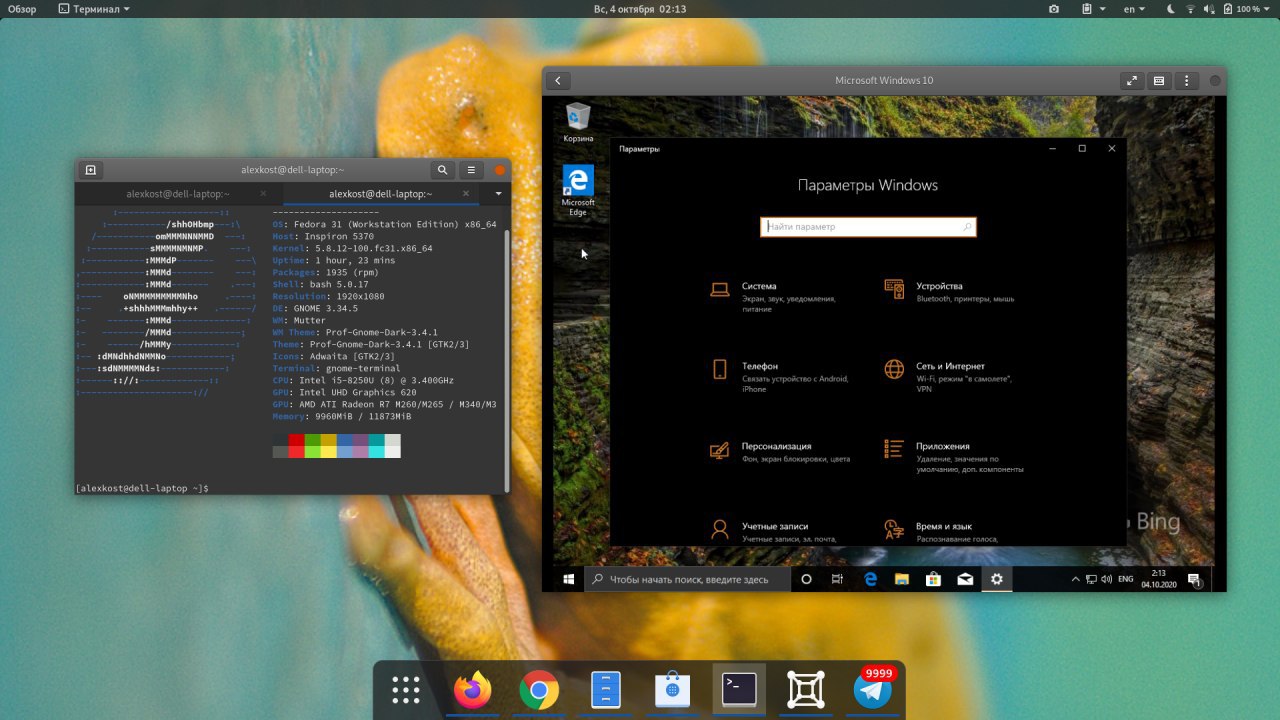This screenshot has width=1280, height=720.
Task: Open Telegram from the dock
Action: (x=873, y=690)
